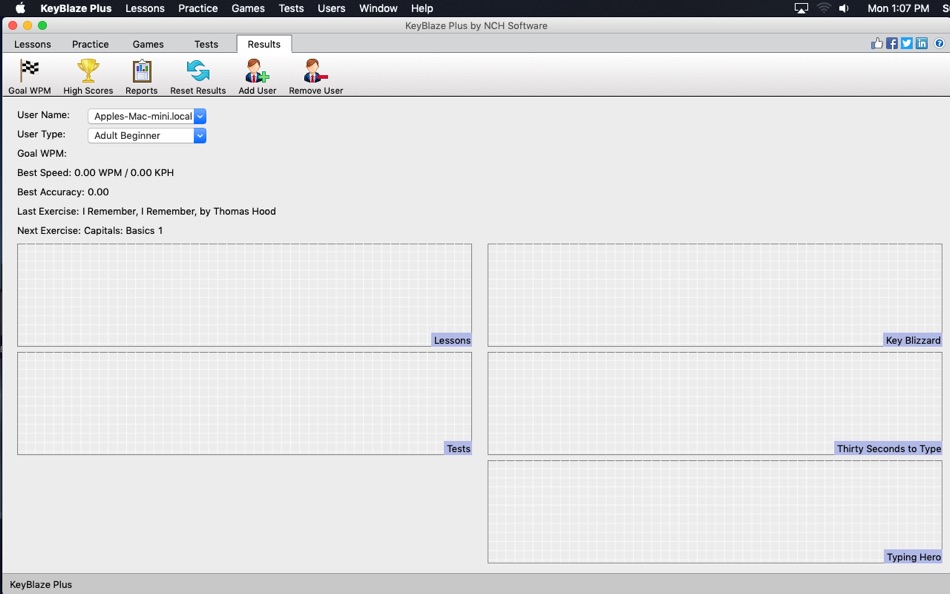
Task: Open the Help menu
Action: click(x=422, y=8)
